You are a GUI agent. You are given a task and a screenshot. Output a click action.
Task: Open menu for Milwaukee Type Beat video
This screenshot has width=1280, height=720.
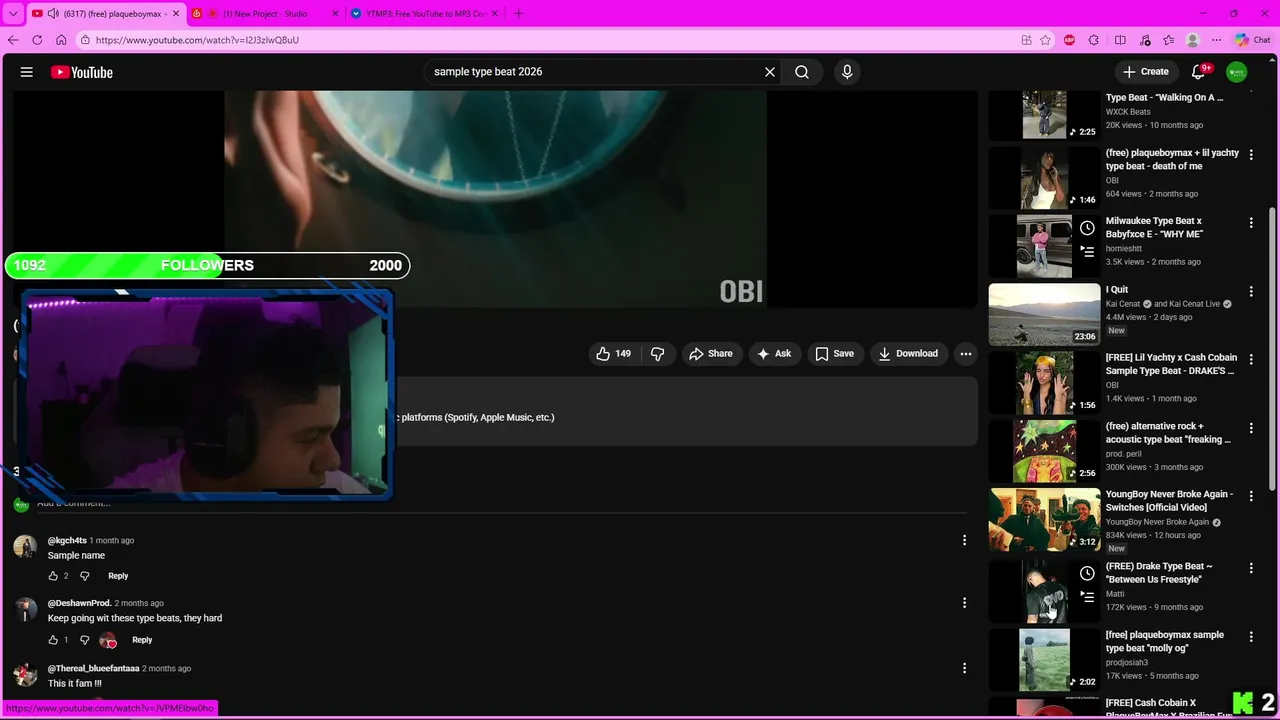[x=1251, y=223]
